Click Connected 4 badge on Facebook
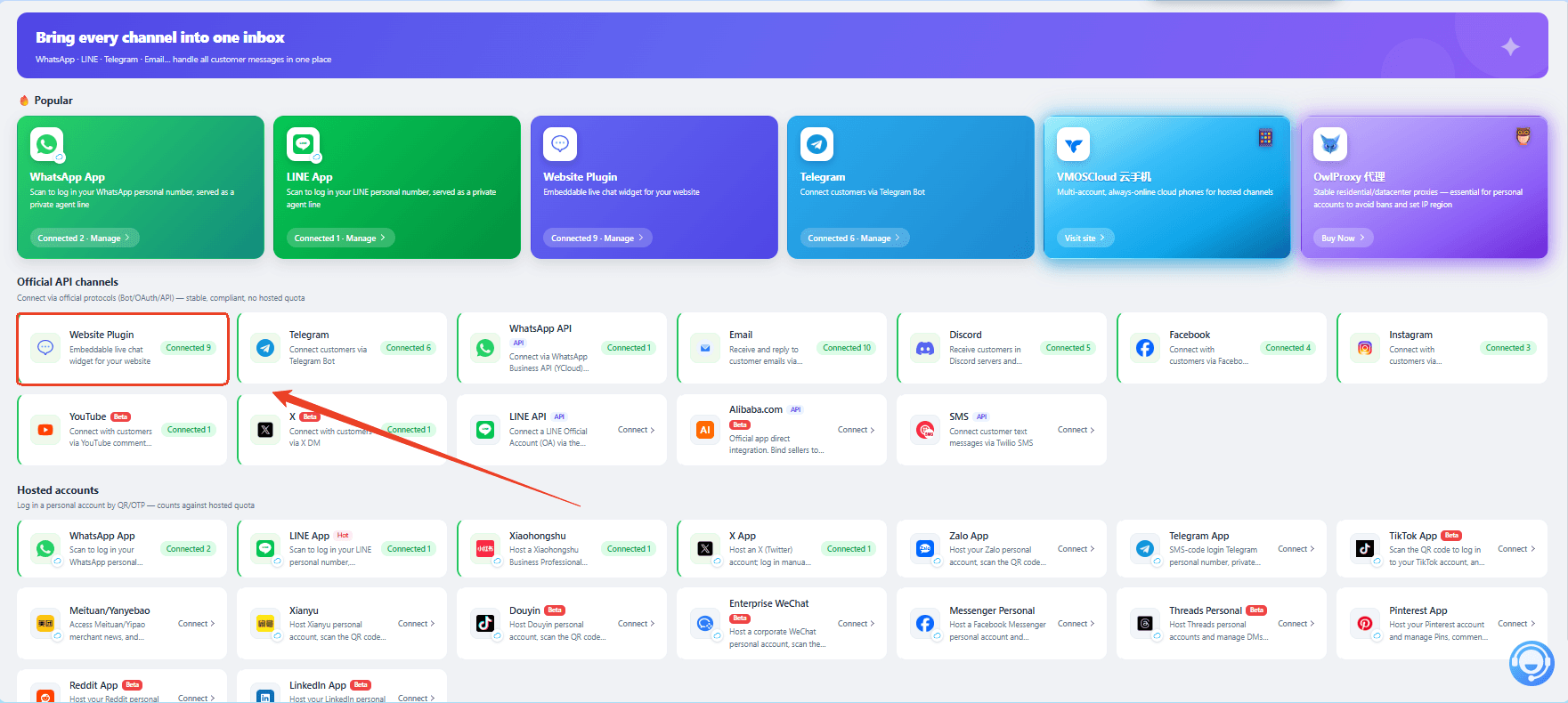 point(1288,348)
